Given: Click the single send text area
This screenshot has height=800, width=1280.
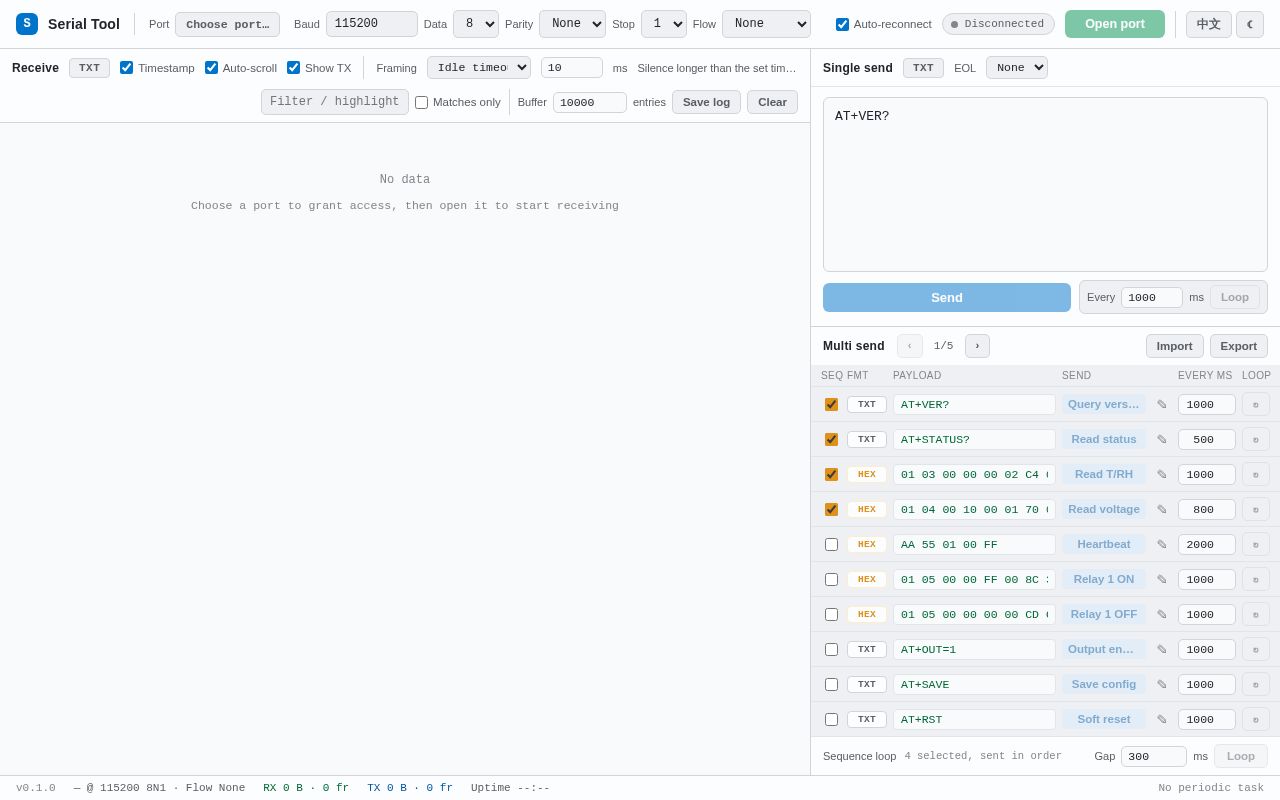Looking at the screenshot, I should click(x=1045, y=184).
